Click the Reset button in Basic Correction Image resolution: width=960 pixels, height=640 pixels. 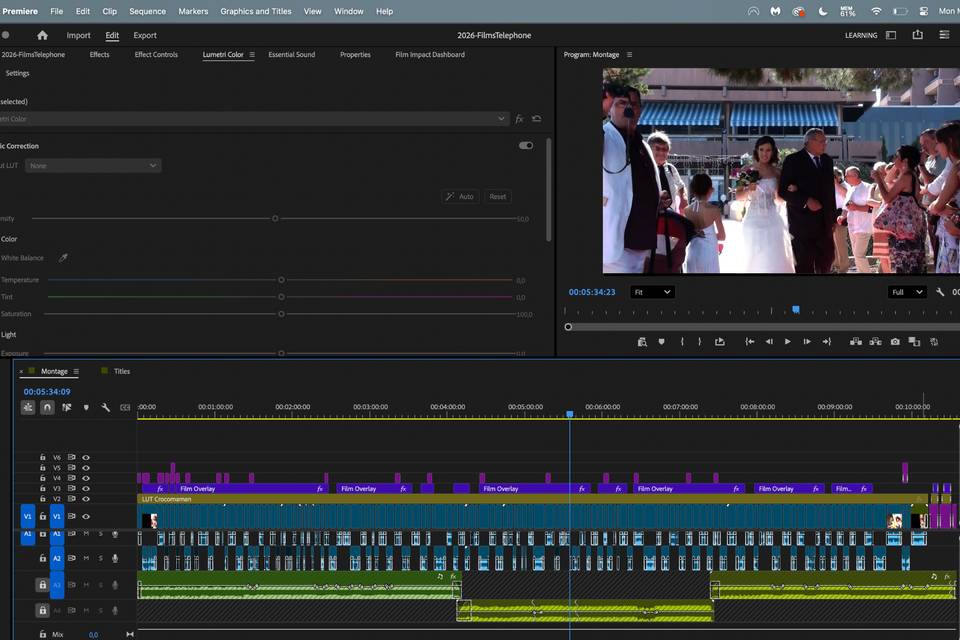coord(498,197)
